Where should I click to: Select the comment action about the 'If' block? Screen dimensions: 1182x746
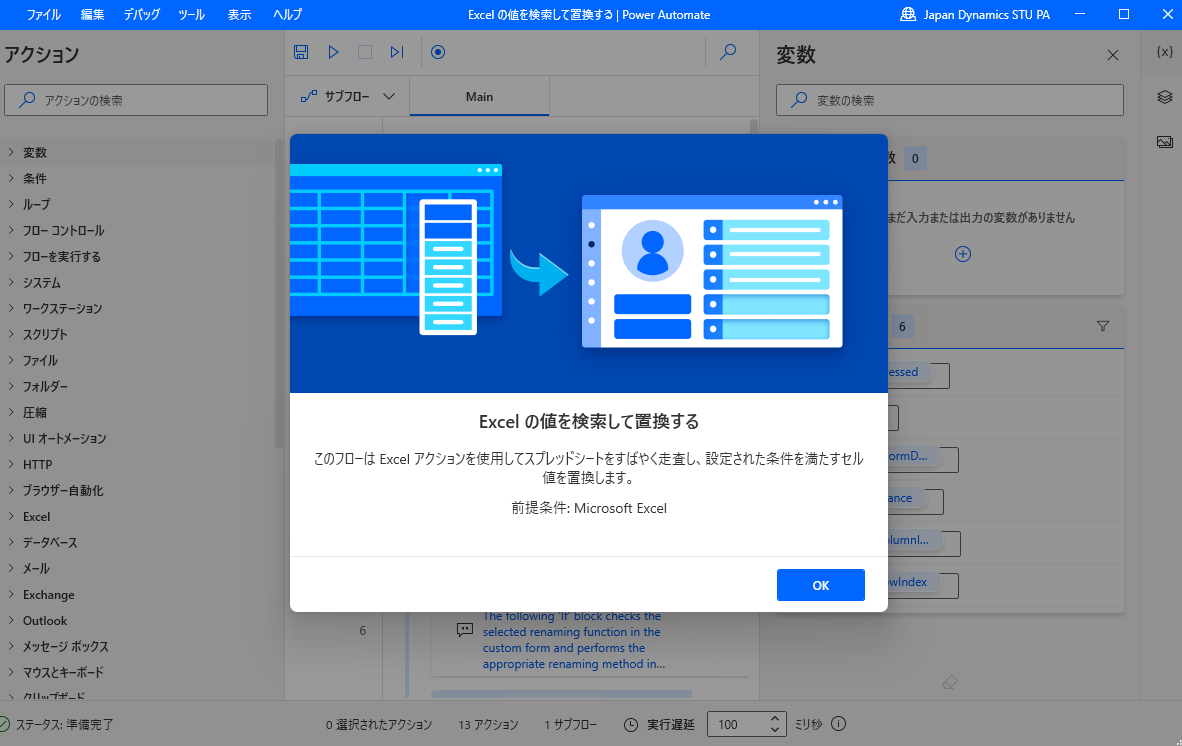(590, 640)
